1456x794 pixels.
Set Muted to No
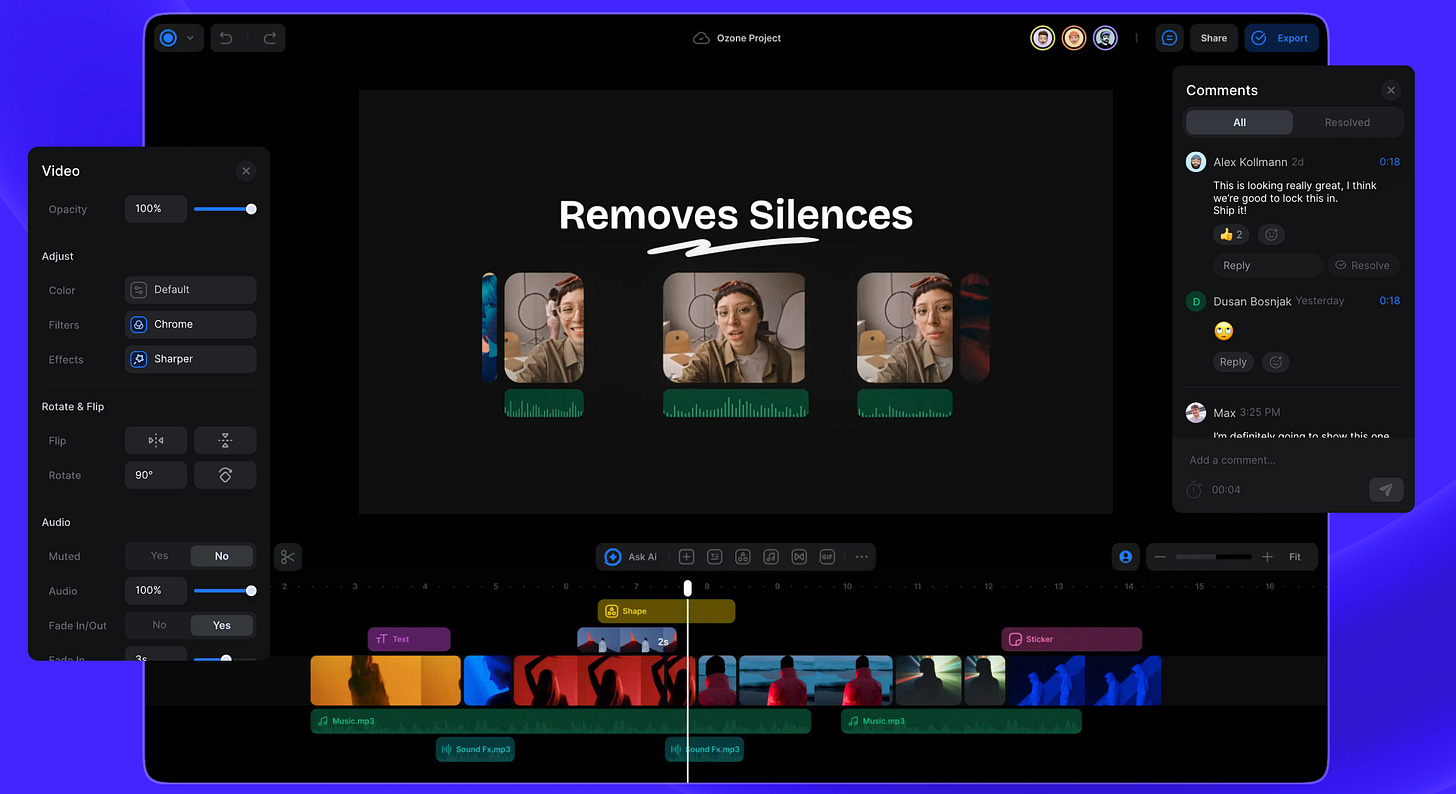[222, 556]
